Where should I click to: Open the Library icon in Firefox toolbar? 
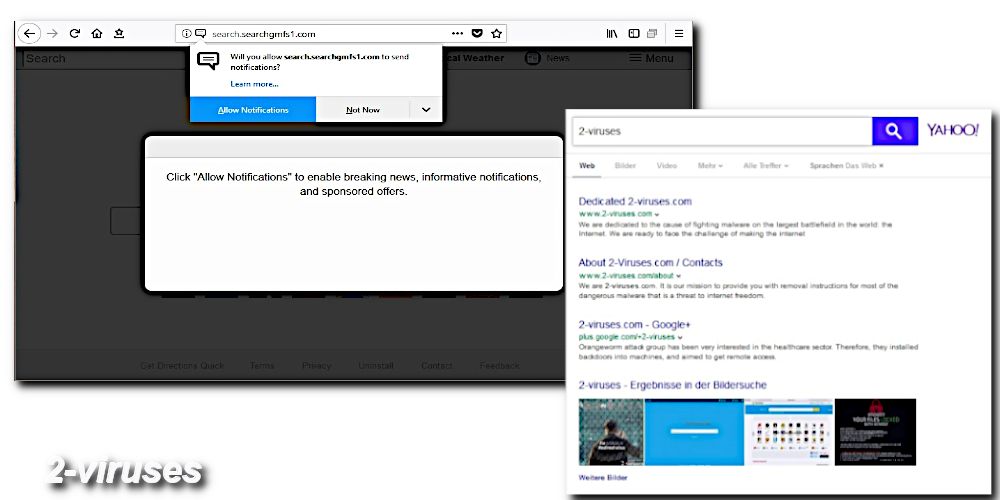click(x=612, y=34)
